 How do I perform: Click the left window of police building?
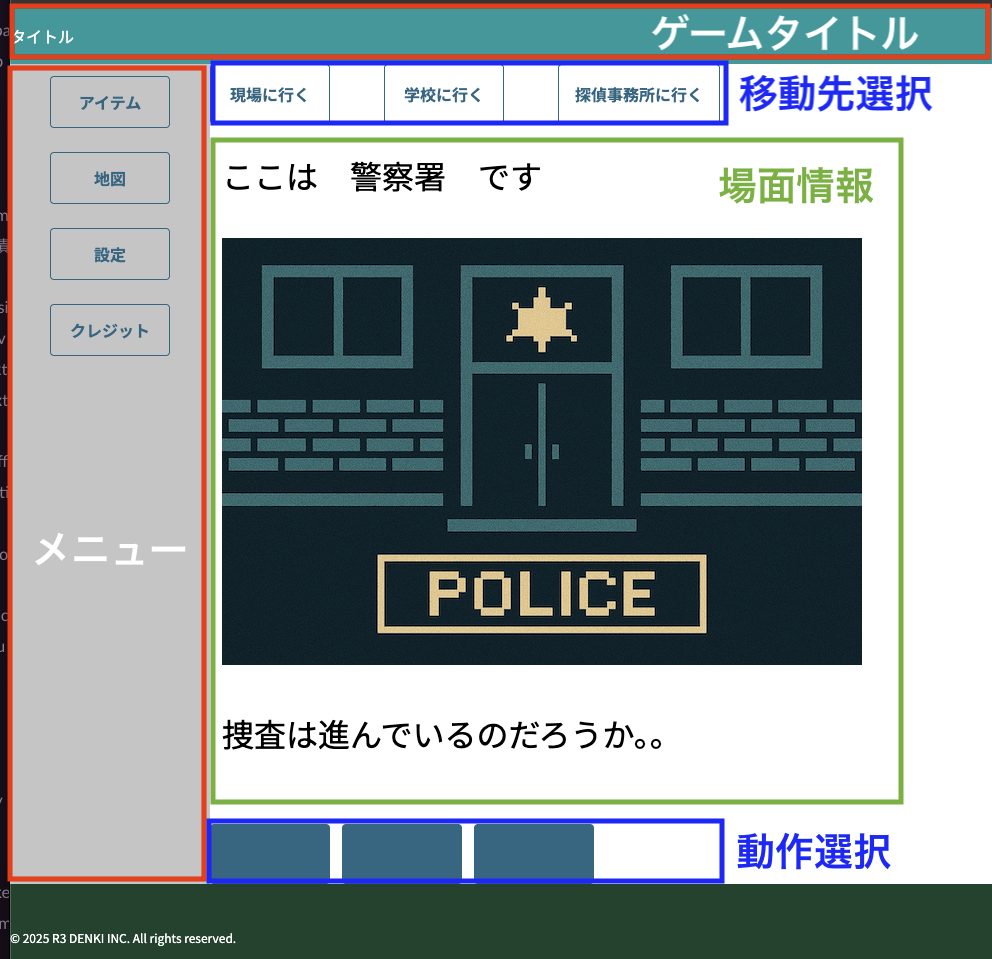[x=336, y=316]
